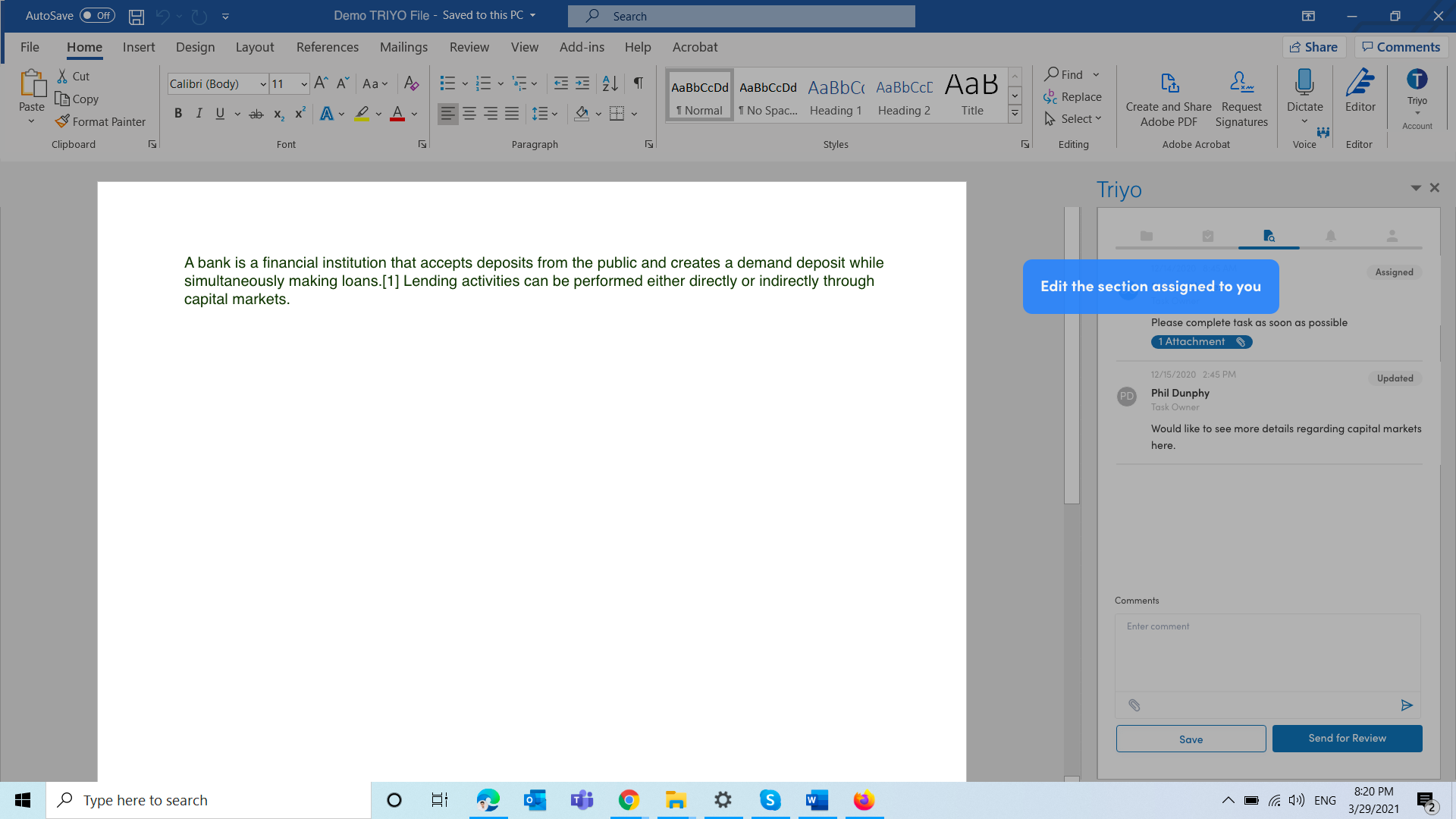Align text right

click(x=491, y=114)
